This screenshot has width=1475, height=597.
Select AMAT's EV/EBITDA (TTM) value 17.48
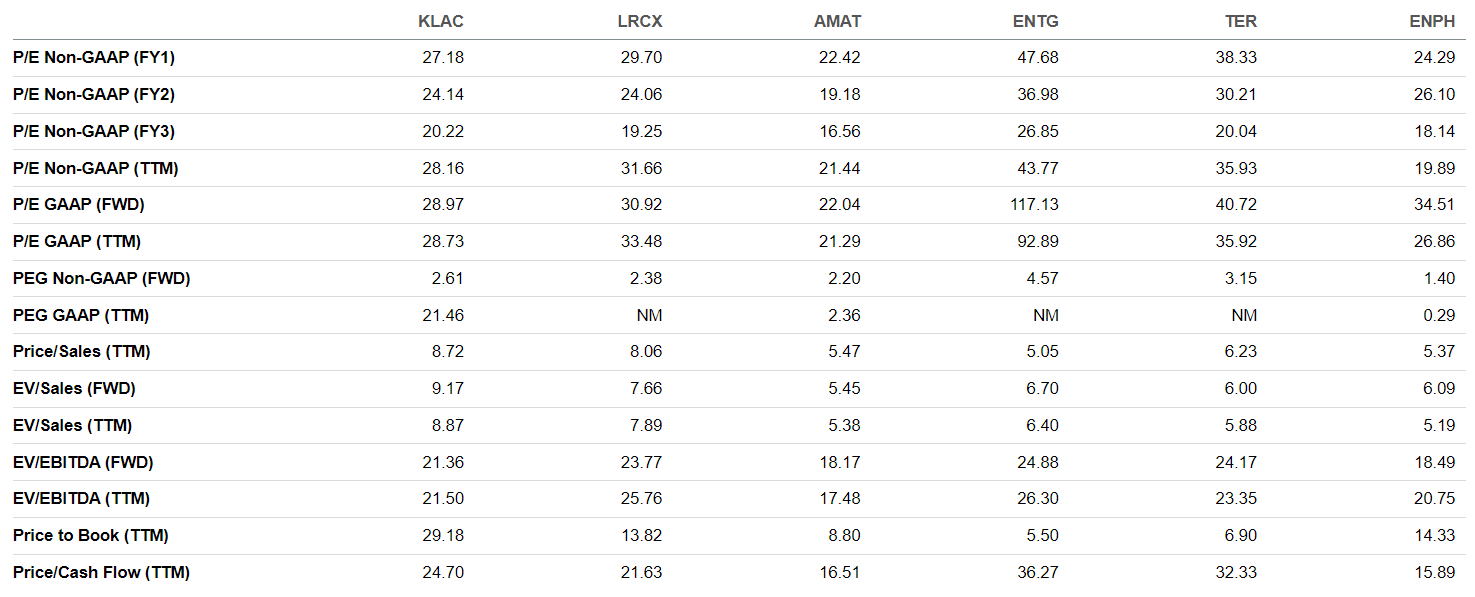(x=840, y=499)
